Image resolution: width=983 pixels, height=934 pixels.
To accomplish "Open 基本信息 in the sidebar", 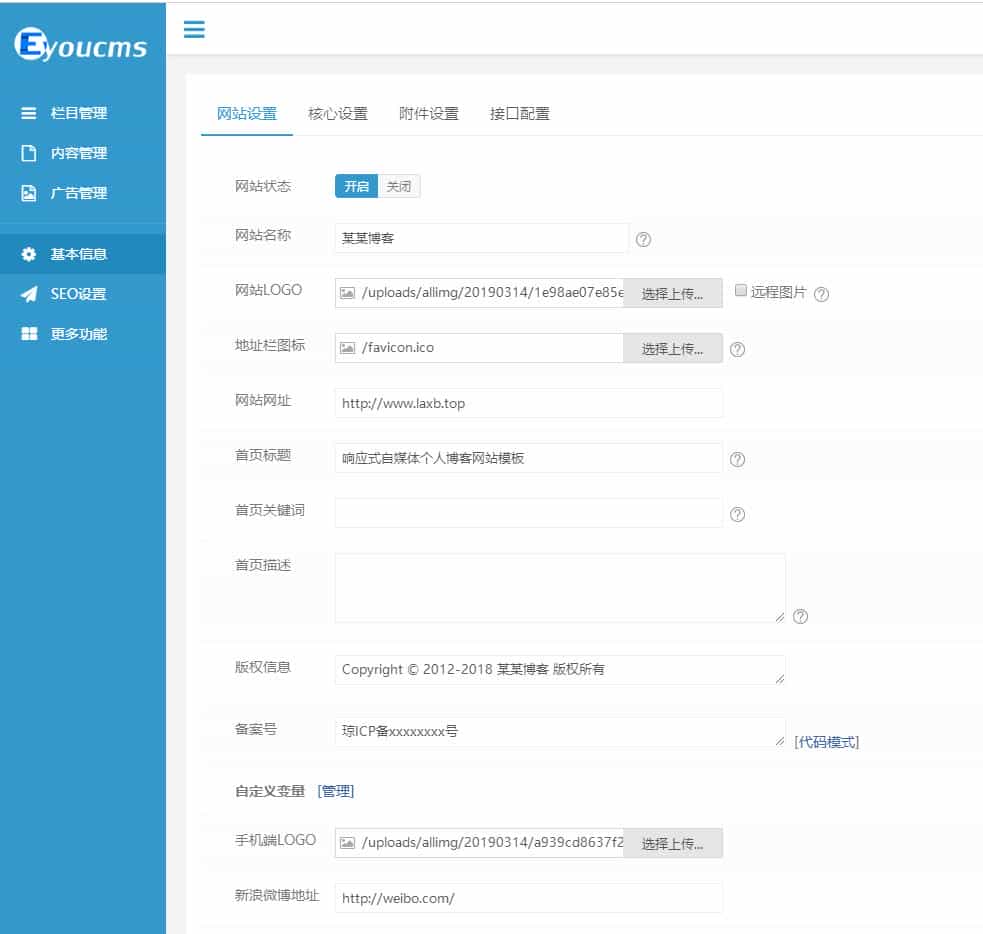I will pos(83,254).
